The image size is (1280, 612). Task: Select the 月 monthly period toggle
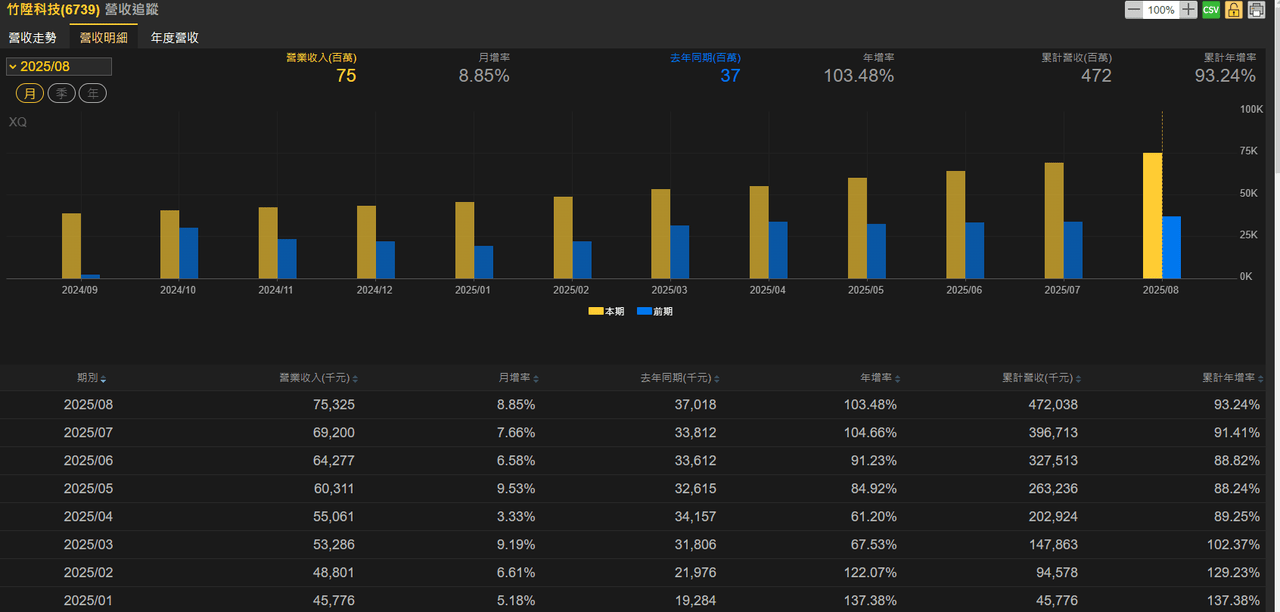coord(29,93)
